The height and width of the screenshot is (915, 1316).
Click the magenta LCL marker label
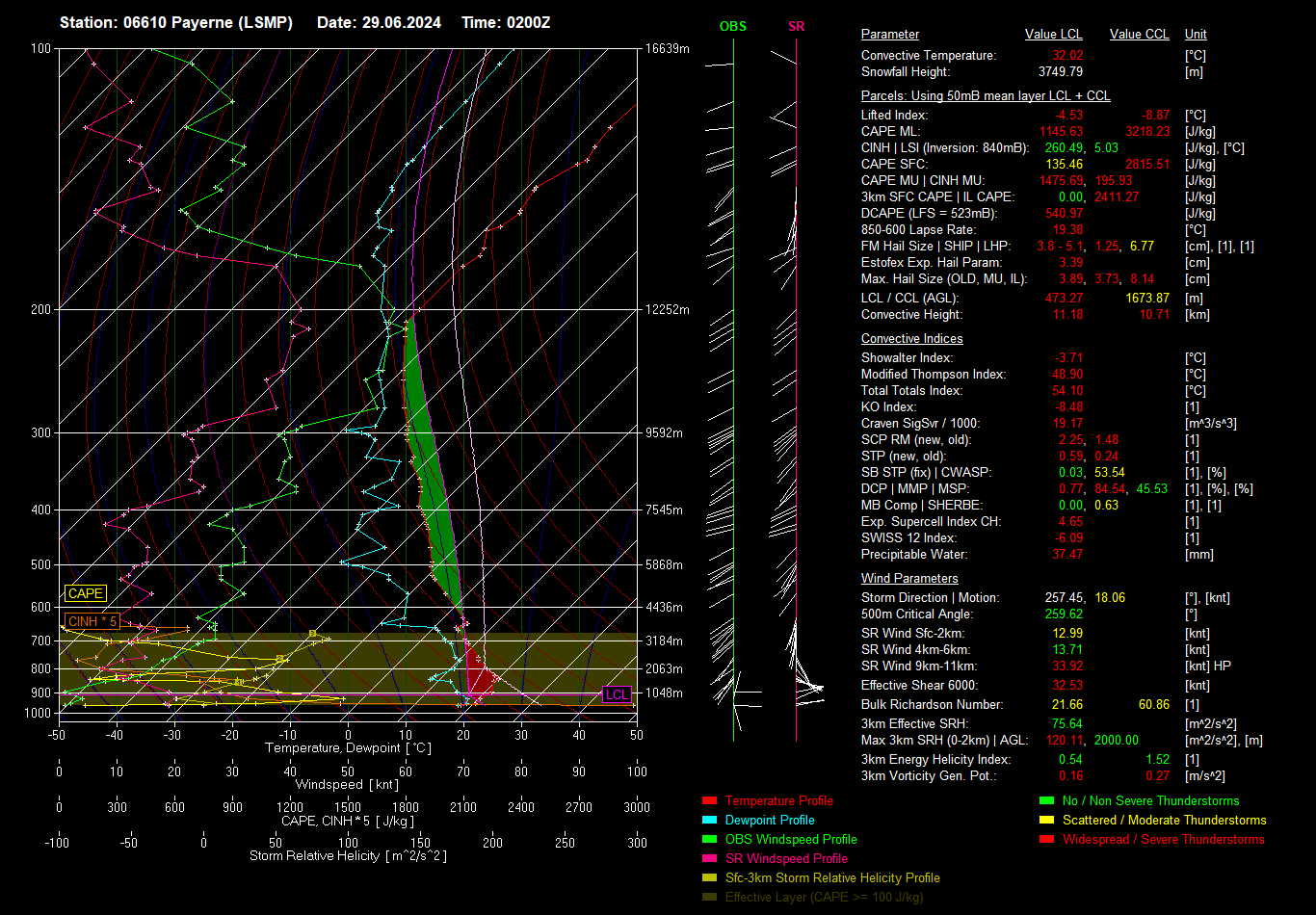pyautogui.click(x=617, y=694)
